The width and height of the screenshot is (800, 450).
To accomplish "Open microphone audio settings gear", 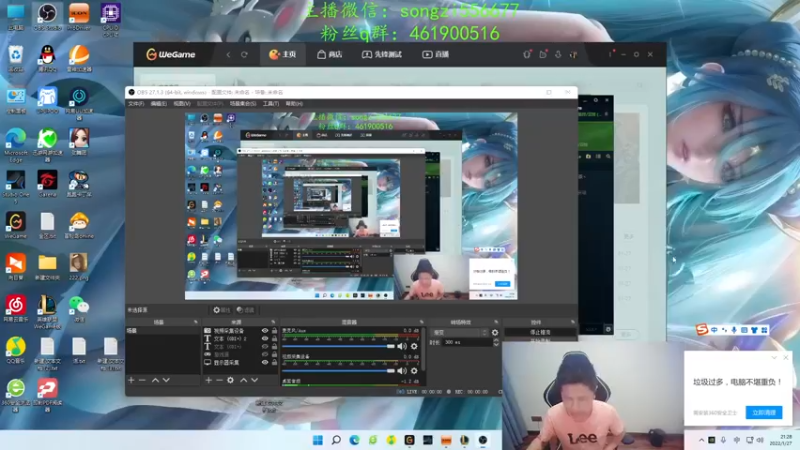I will coord(414,346).
